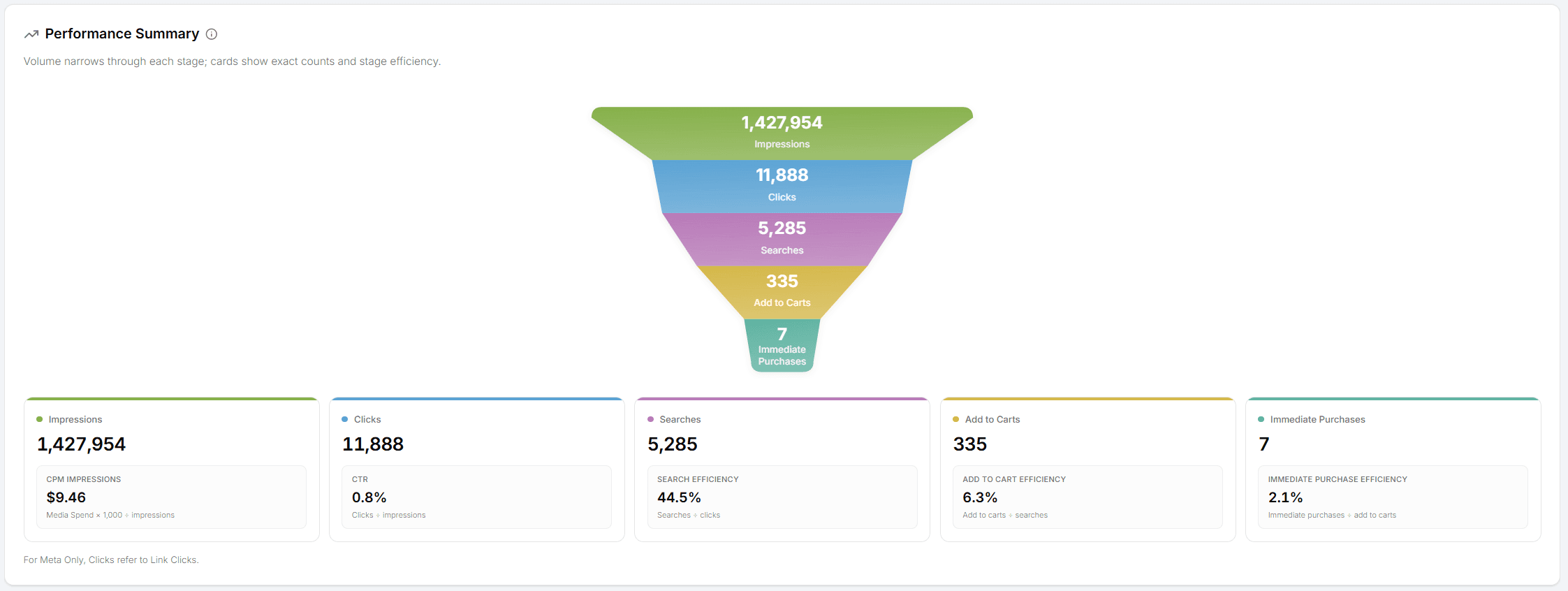
Task: Click the 'Media Spend × 1,000 ÷ impressions' formula
Action: coord(110,516)
